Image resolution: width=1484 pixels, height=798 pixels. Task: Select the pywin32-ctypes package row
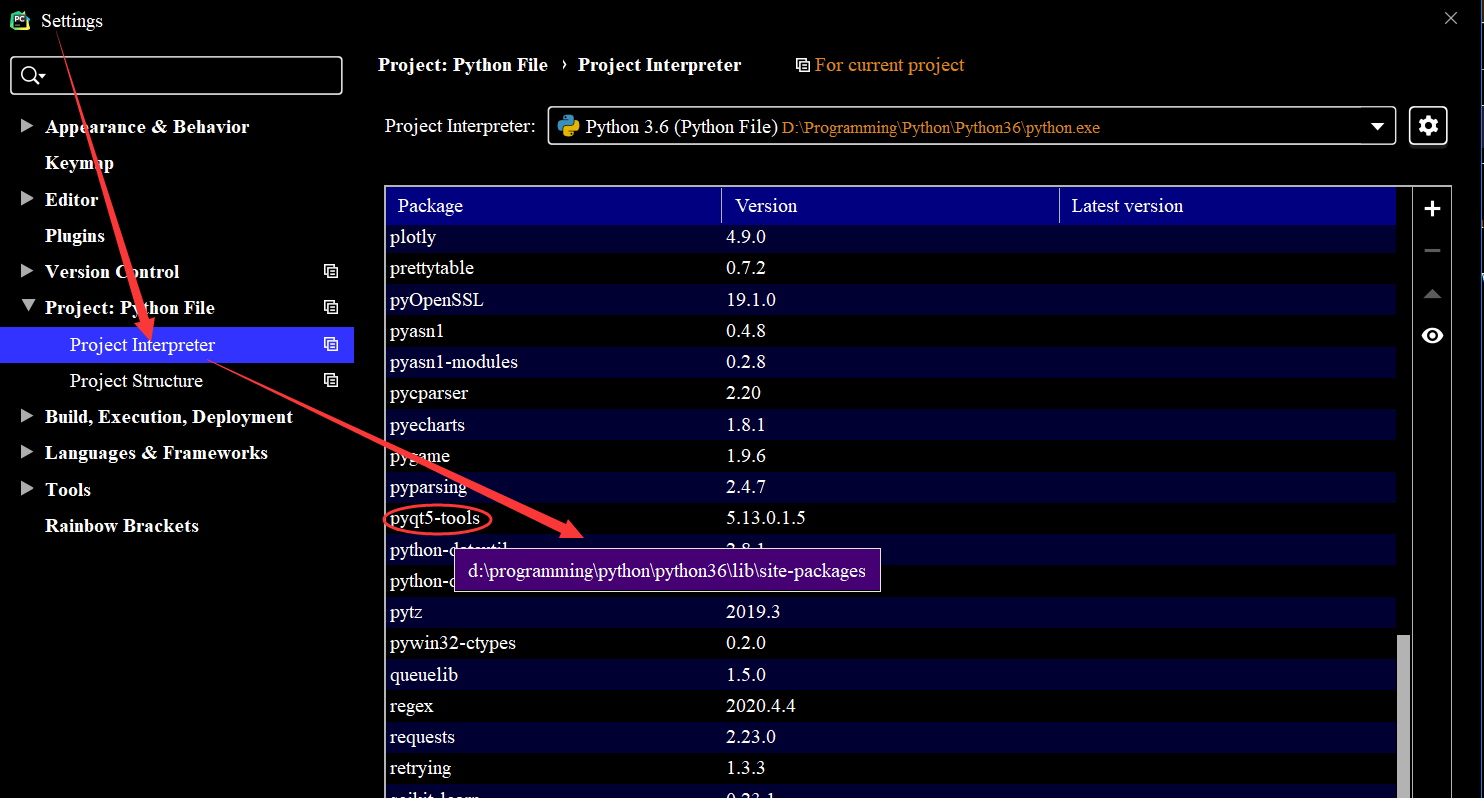(x=890, y=643)
